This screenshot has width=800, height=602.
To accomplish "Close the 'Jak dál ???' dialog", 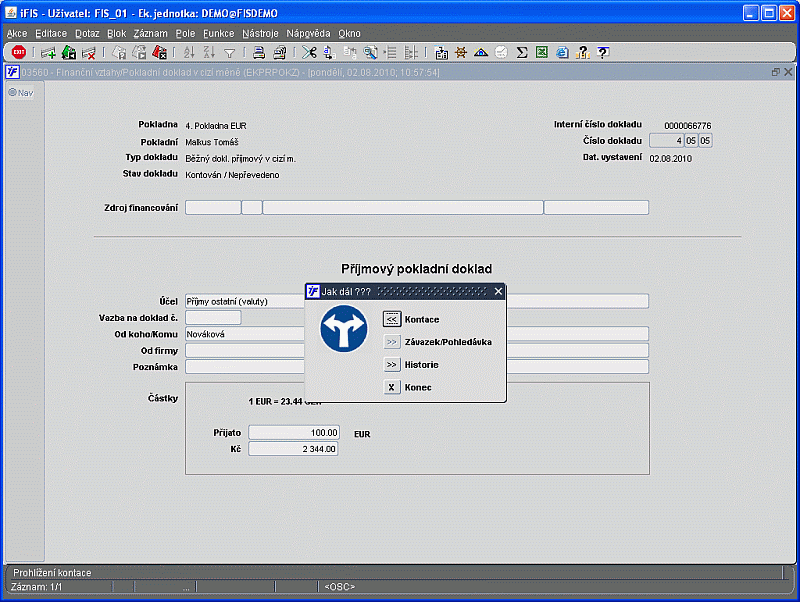I will pos(498,291).
